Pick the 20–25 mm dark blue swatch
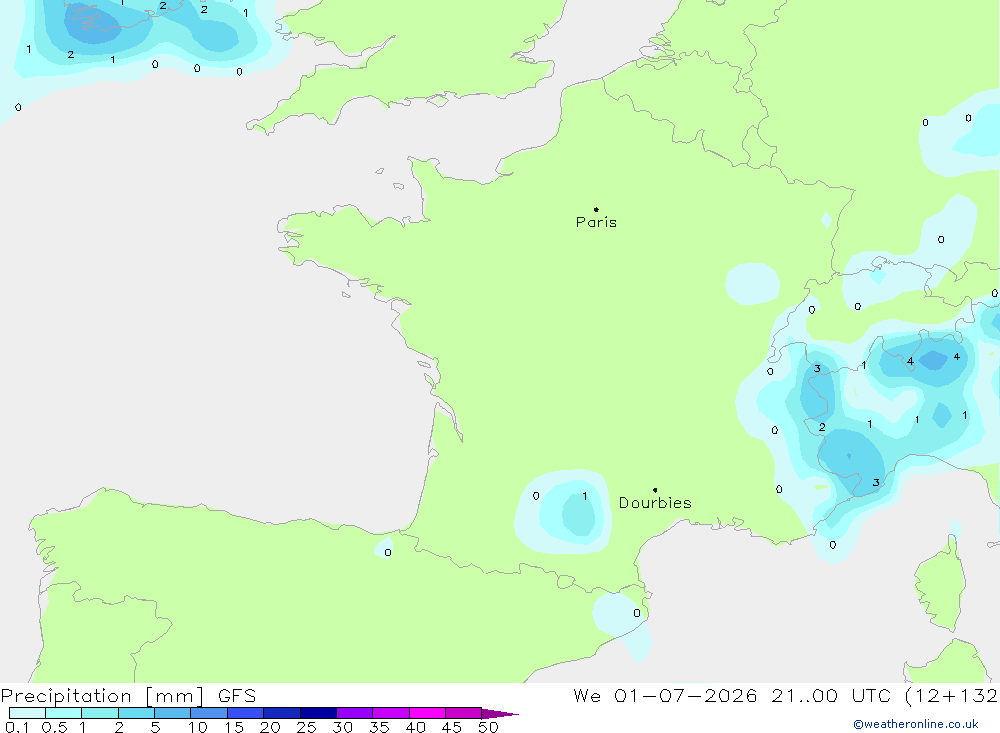Image resolution: width=1000 pixels, height=733 pixels. click(x=281, y=713)
